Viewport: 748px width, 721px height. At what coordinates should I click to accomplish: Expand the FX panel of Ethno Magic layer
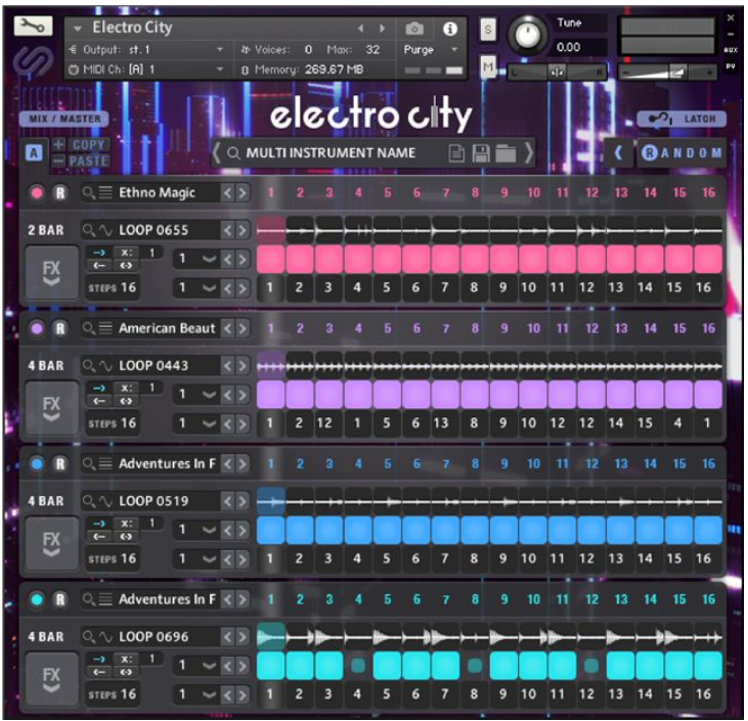click(x=52, y=273)
